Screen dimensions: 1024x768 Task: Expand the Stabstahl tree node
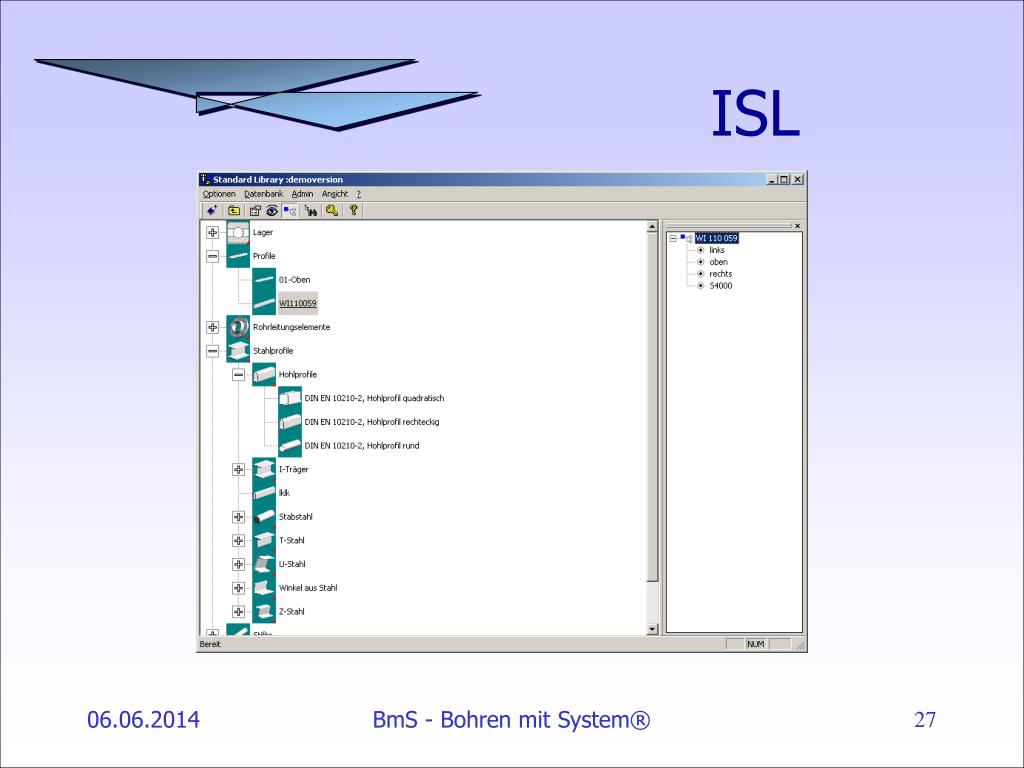tap(238, 517)
